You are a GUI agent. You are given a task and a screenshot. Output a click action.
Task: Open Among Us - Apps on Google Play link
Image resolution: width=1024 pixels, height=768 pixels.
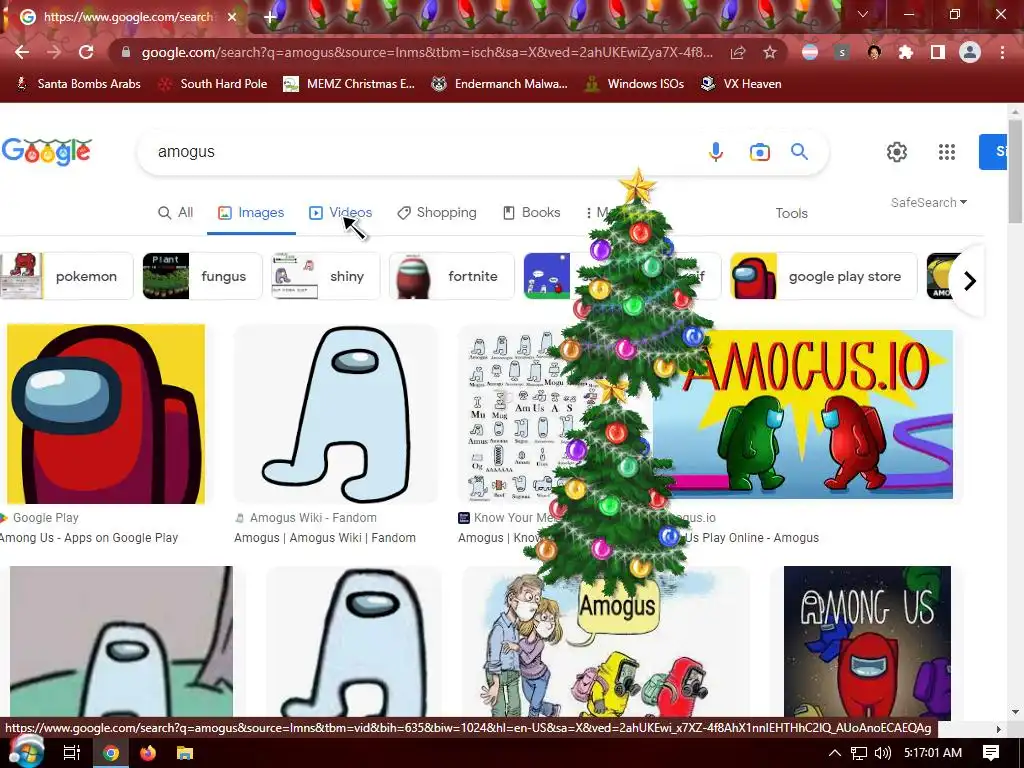tap(89, 537)
